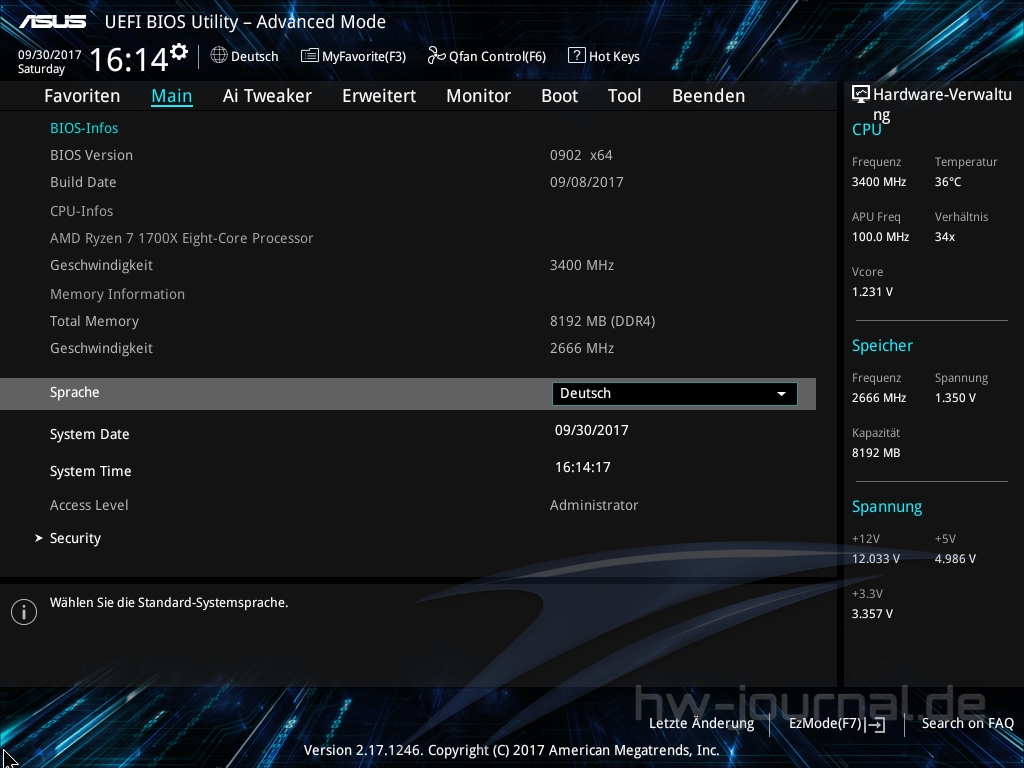
Task: Click the System Time label
Action: [91, 472]
